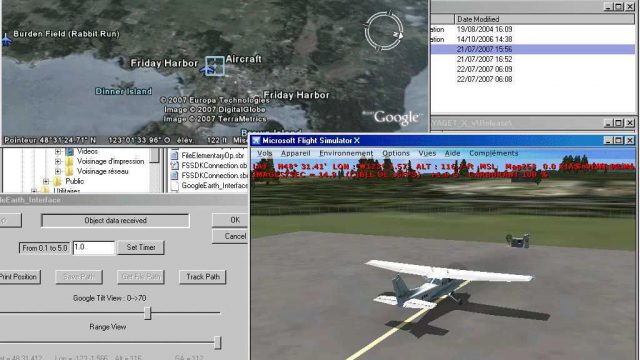Open the Vues menu

click(x=427, y=153)
